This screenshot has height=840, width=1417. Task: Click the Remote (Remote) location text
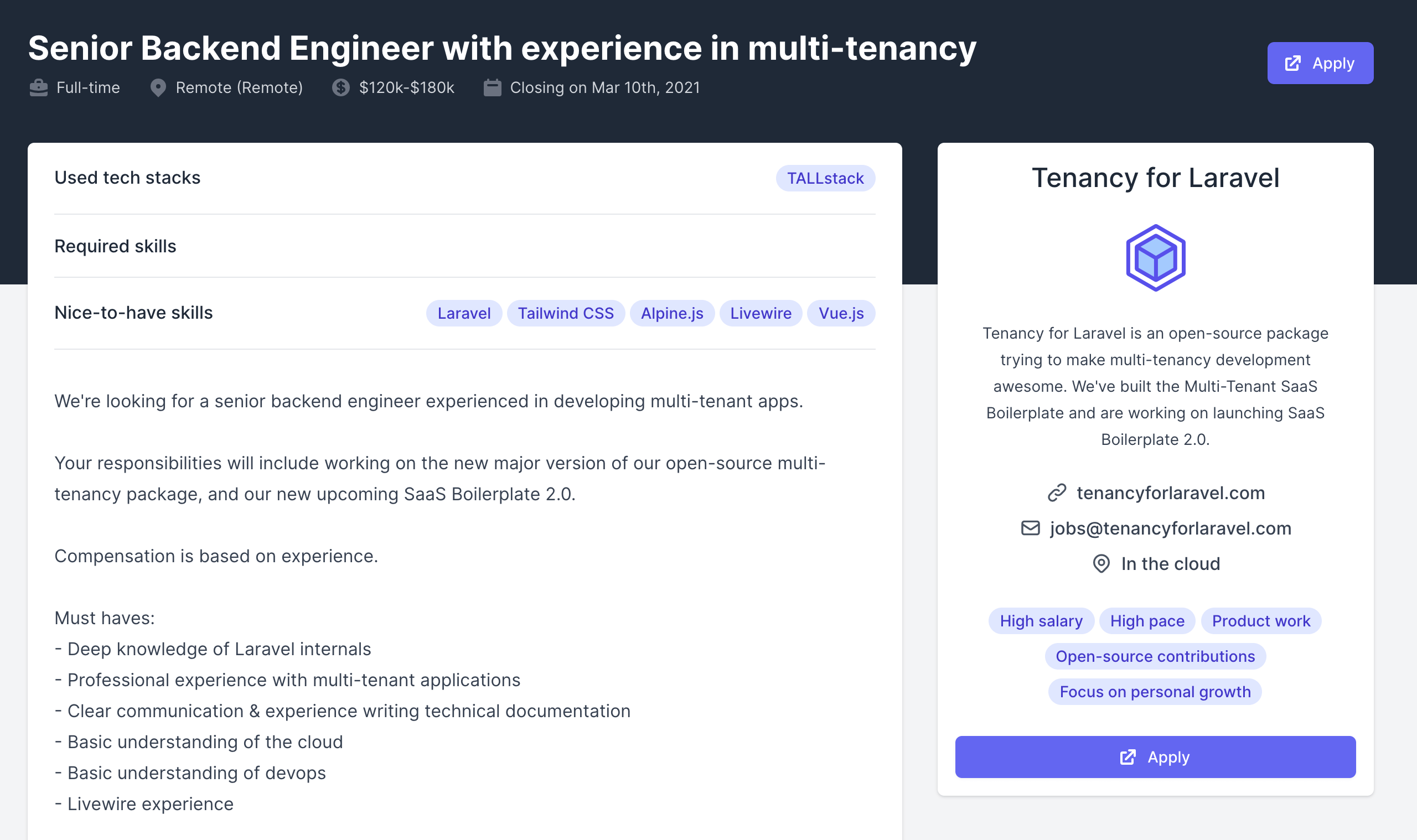(x=239, y=88)
